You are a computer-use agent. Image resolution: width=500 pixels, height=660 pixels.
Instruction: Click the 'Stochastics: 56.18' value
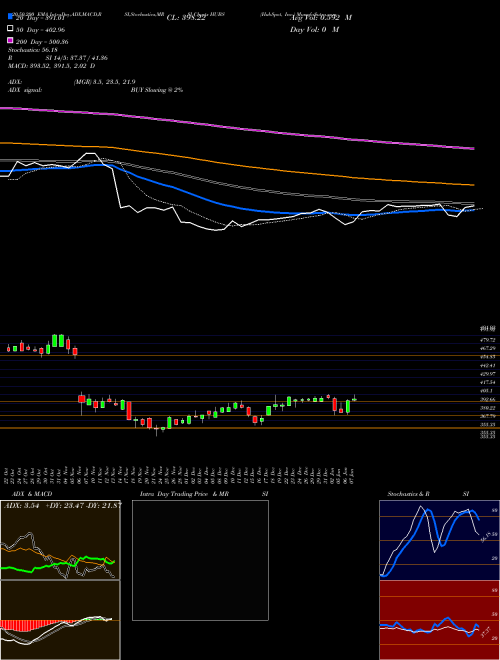pos(33,50)
